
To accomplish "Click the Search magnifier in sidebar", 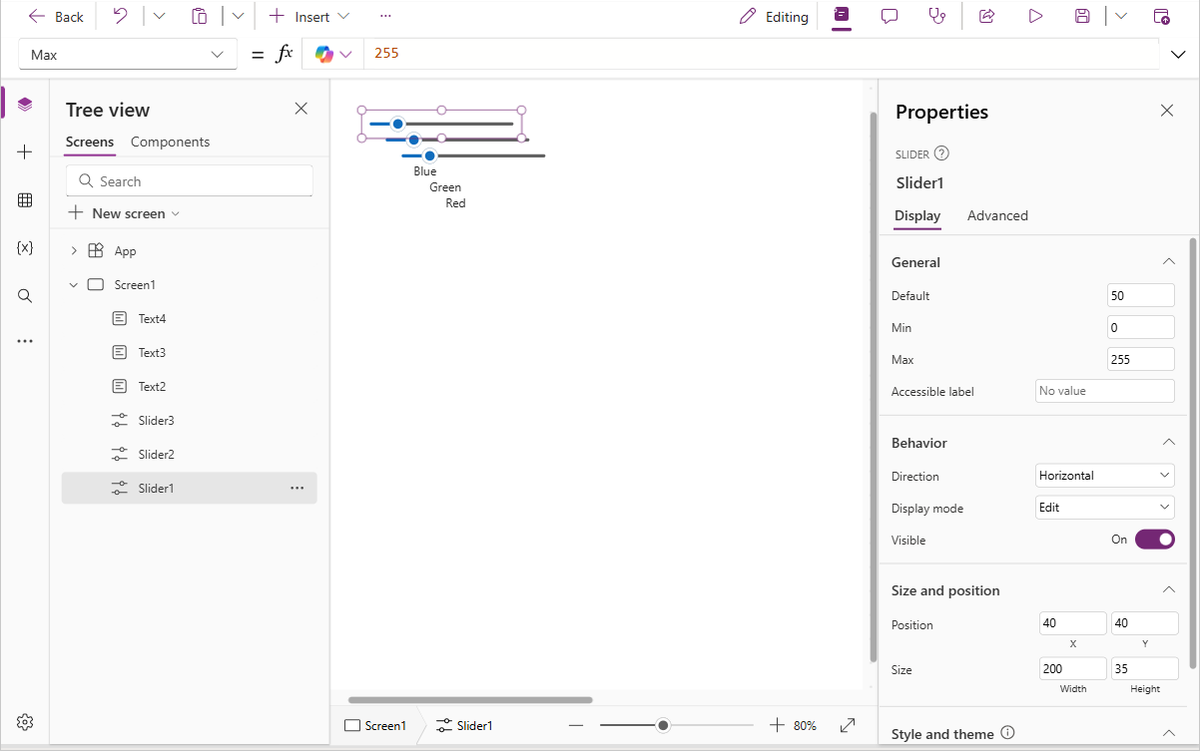I will point(25,296).
